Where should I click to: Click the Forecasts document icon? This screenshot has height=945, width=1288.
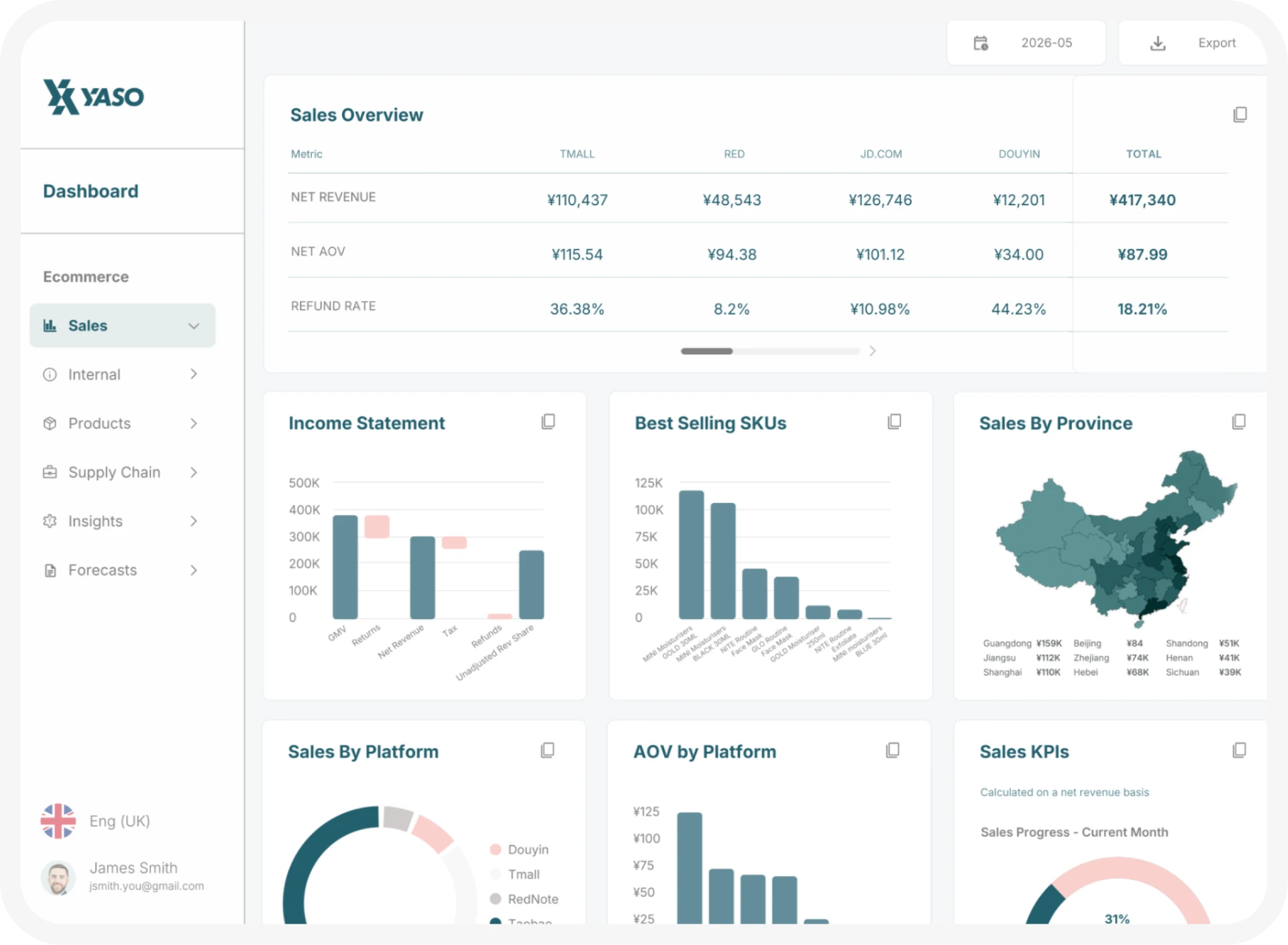pyautogui.click(x=50, y=570)
